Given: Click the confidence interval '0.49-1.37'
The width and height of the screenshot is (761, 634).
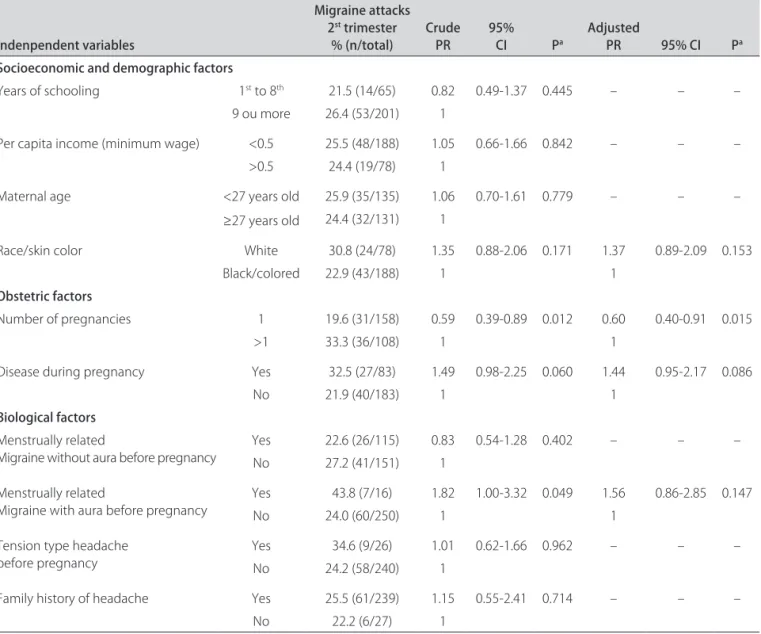Looking at the screenshot, I should (x=501, y=91).
